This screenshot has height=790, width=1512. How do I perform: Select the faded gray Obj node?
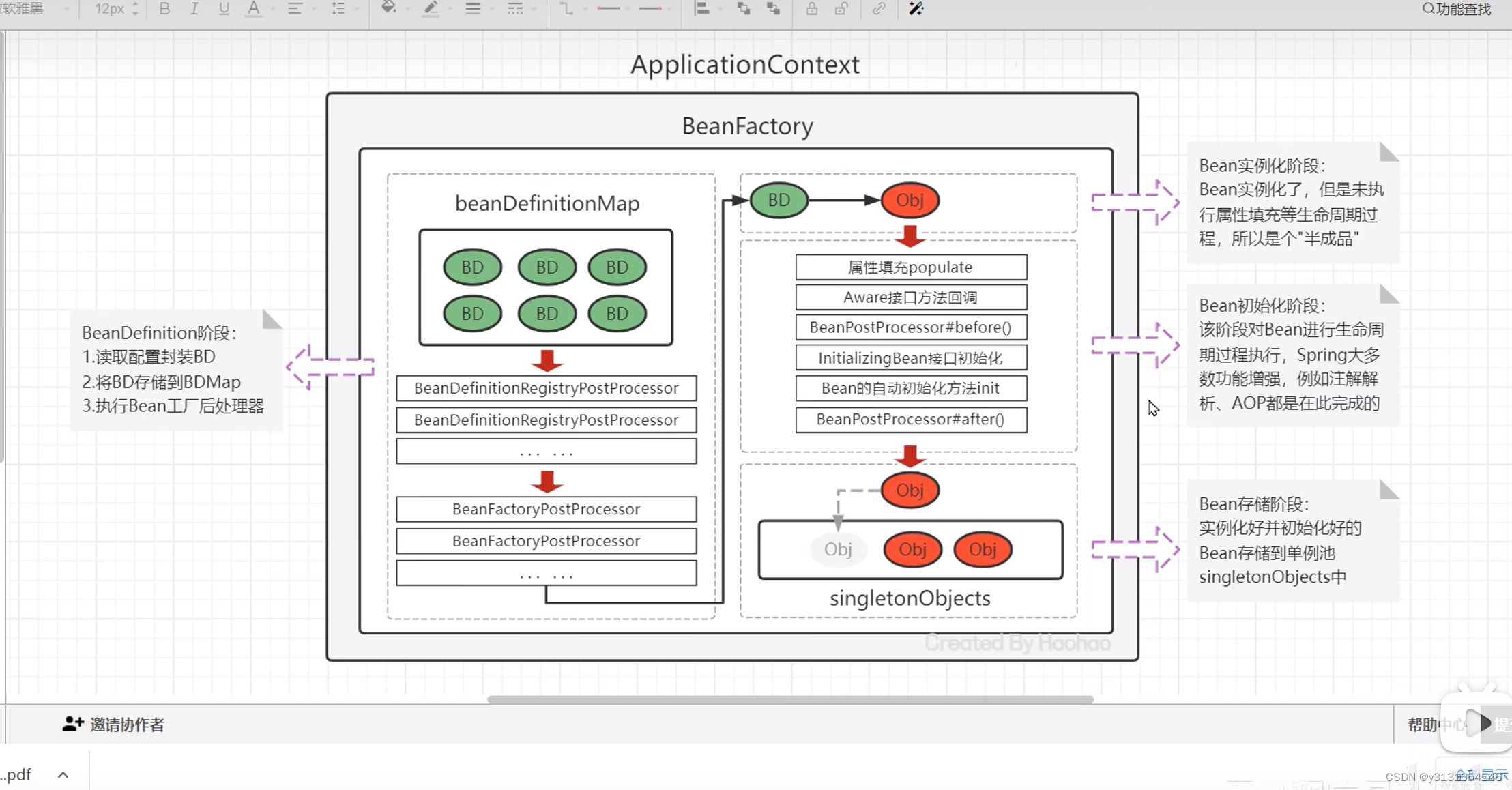838,549
